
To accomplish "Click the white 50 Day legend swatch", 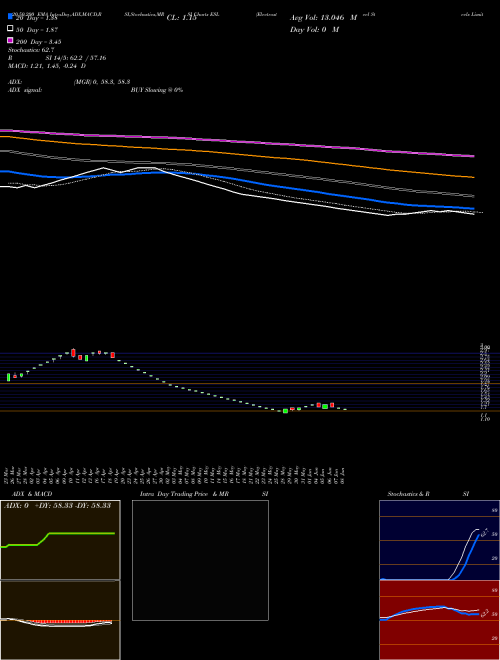I will click(10, 29).
